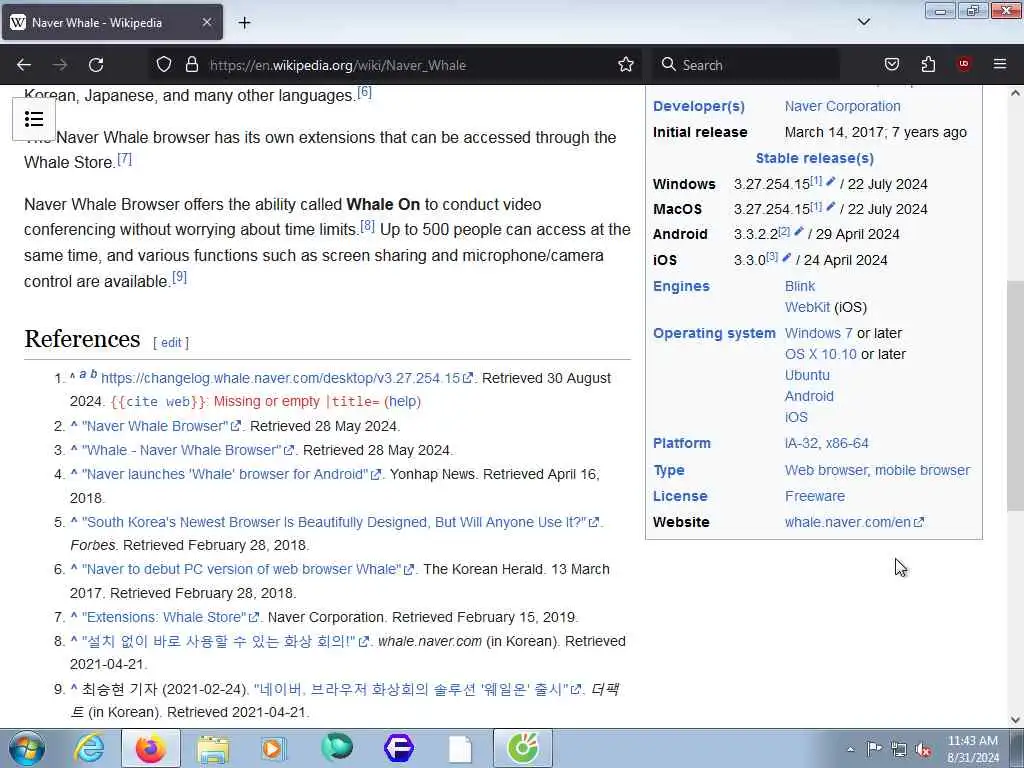Open the WebKit engine link
Screen dimensions: 1024x768
(x=807, y=307)
